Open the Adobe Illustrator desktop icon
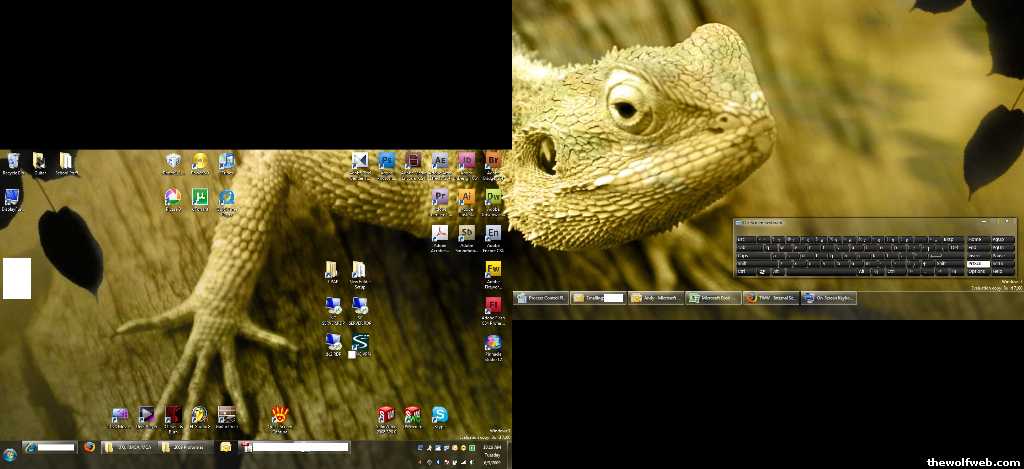Viewport: 1024px width, 469px height. click(466, 198)
